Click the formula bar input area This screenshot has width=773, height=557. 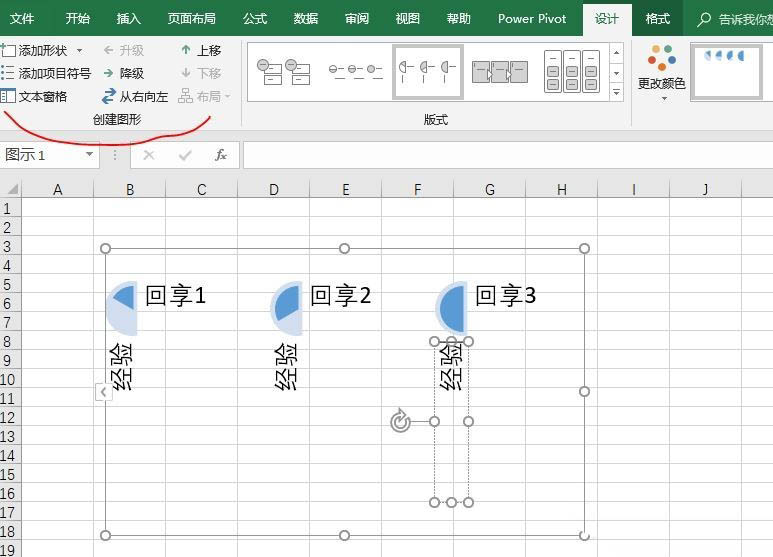pyautogui.click(x=508, y=155)
